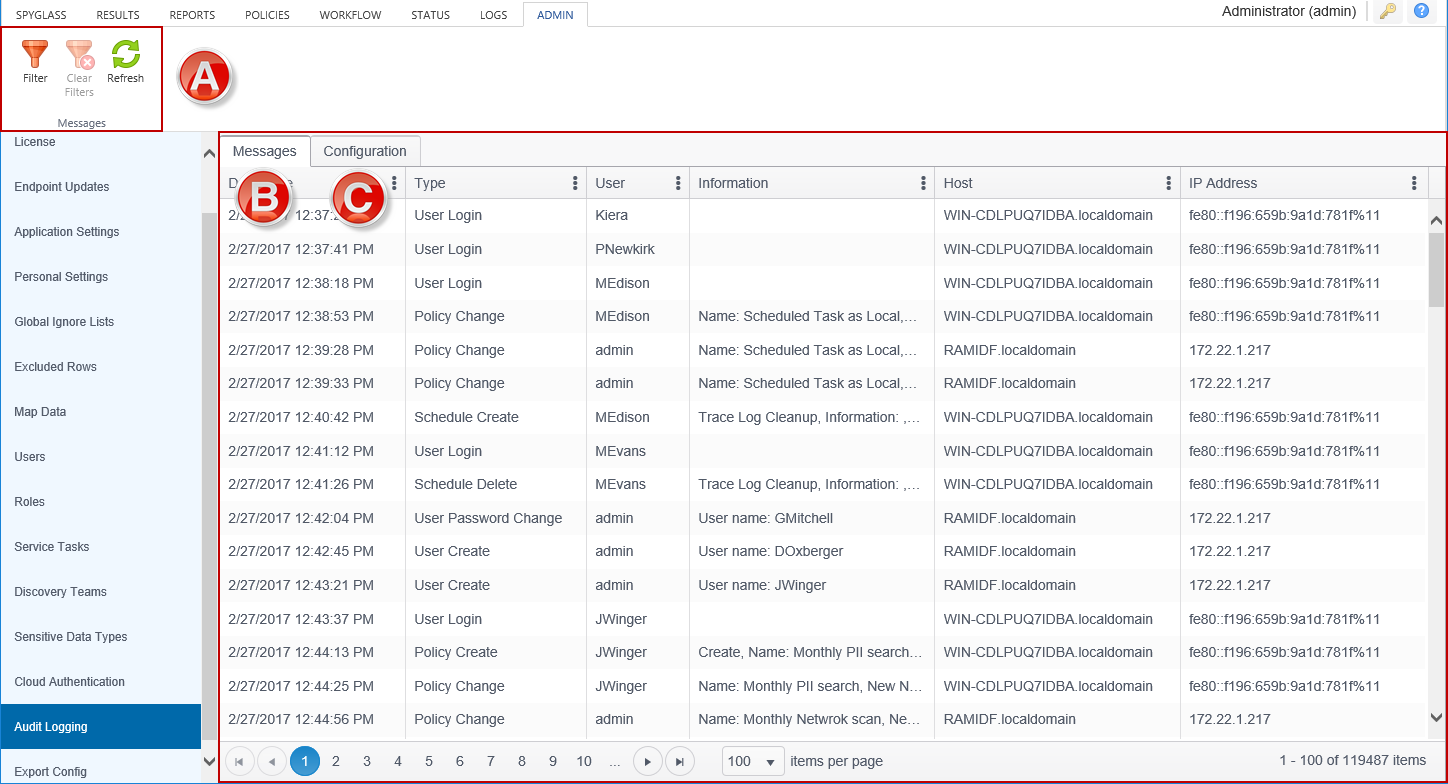
Task: Open the items per page dropdown
Action: (752, 762)
